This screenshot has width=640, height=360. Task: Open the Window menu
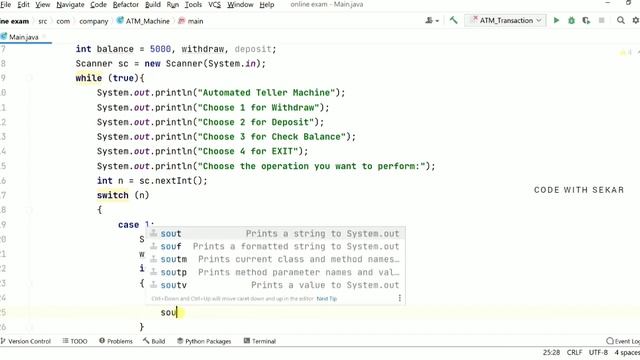[240, 4]
